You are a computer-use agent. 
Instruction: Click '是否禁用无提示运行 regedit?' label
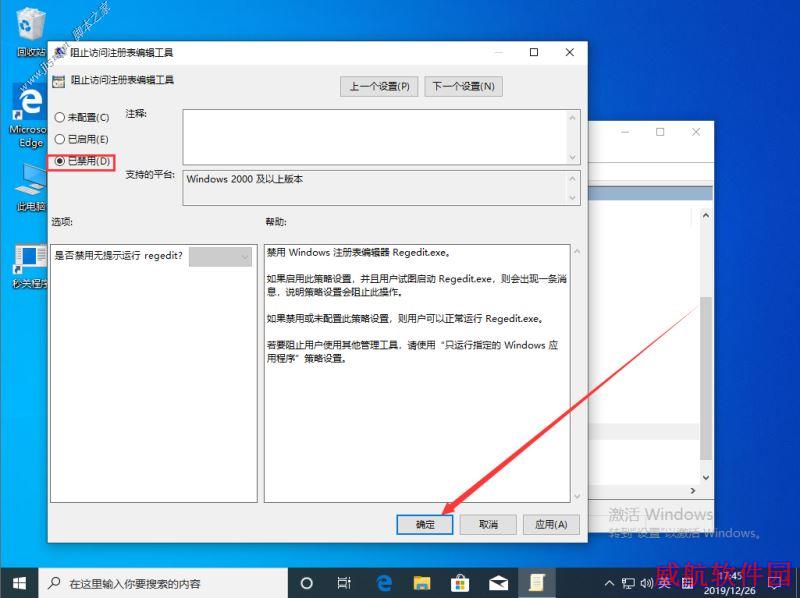(118, 256)
